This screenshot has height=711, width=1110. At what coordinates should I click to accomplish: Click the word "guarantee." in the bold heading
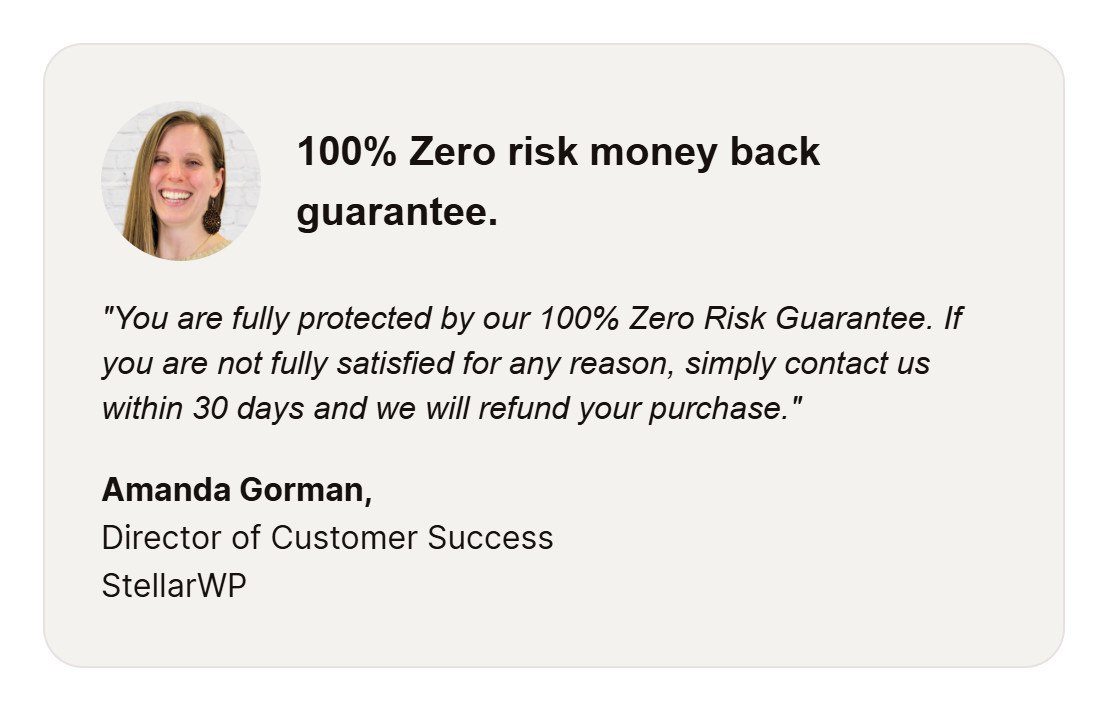pos(397,212)
